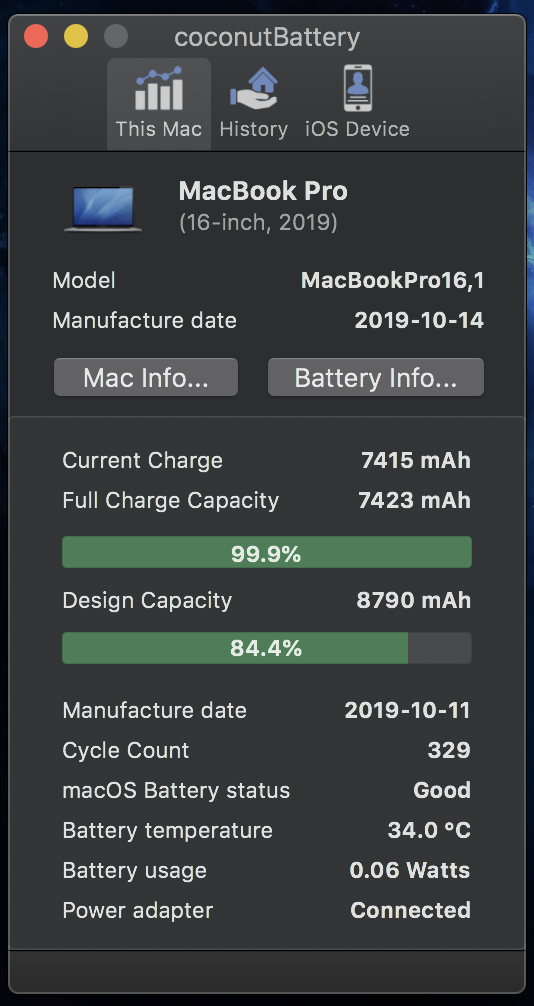Image resolution: width=534 pixels, height=1006 pixels.
Task: Select the This Mac tab label
Action: coord(159,129)
